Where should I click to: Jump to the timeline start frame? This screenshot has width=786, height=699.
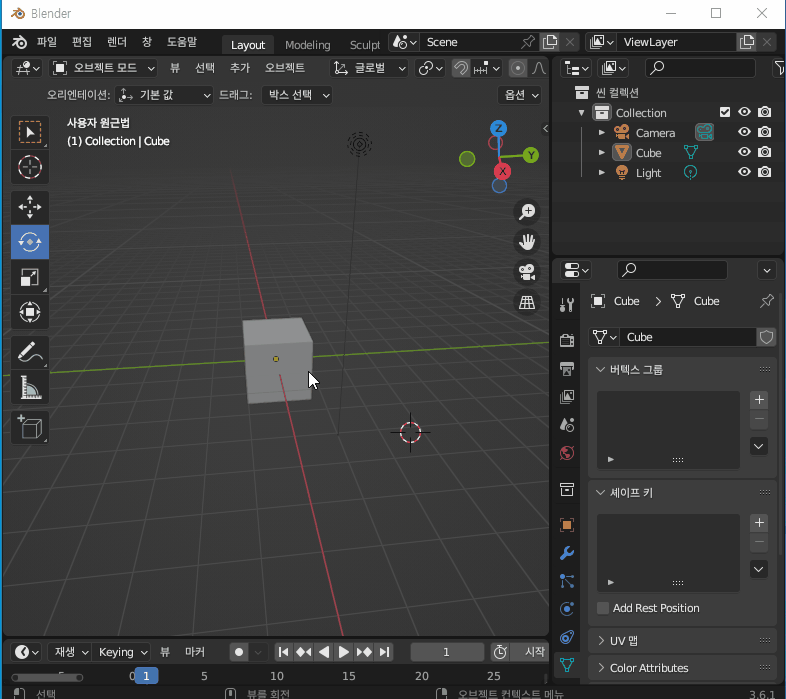point(283,652)
